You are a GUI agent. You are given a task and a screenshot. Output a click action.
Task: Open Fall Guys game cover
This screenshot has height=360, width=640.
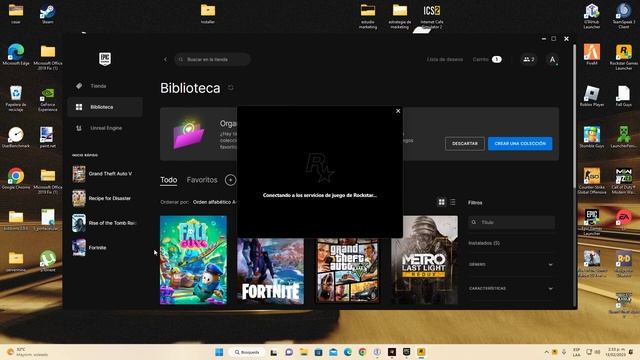point(193,260)
